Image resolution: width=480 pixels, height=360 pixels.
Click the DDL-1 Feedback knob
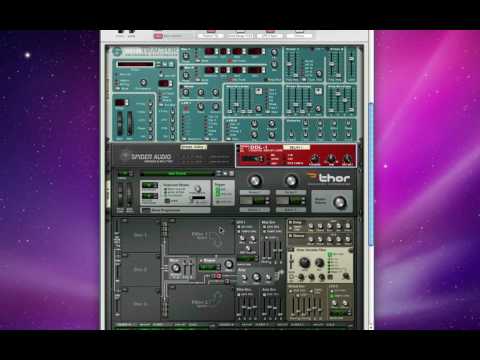(x=314, y=159)
